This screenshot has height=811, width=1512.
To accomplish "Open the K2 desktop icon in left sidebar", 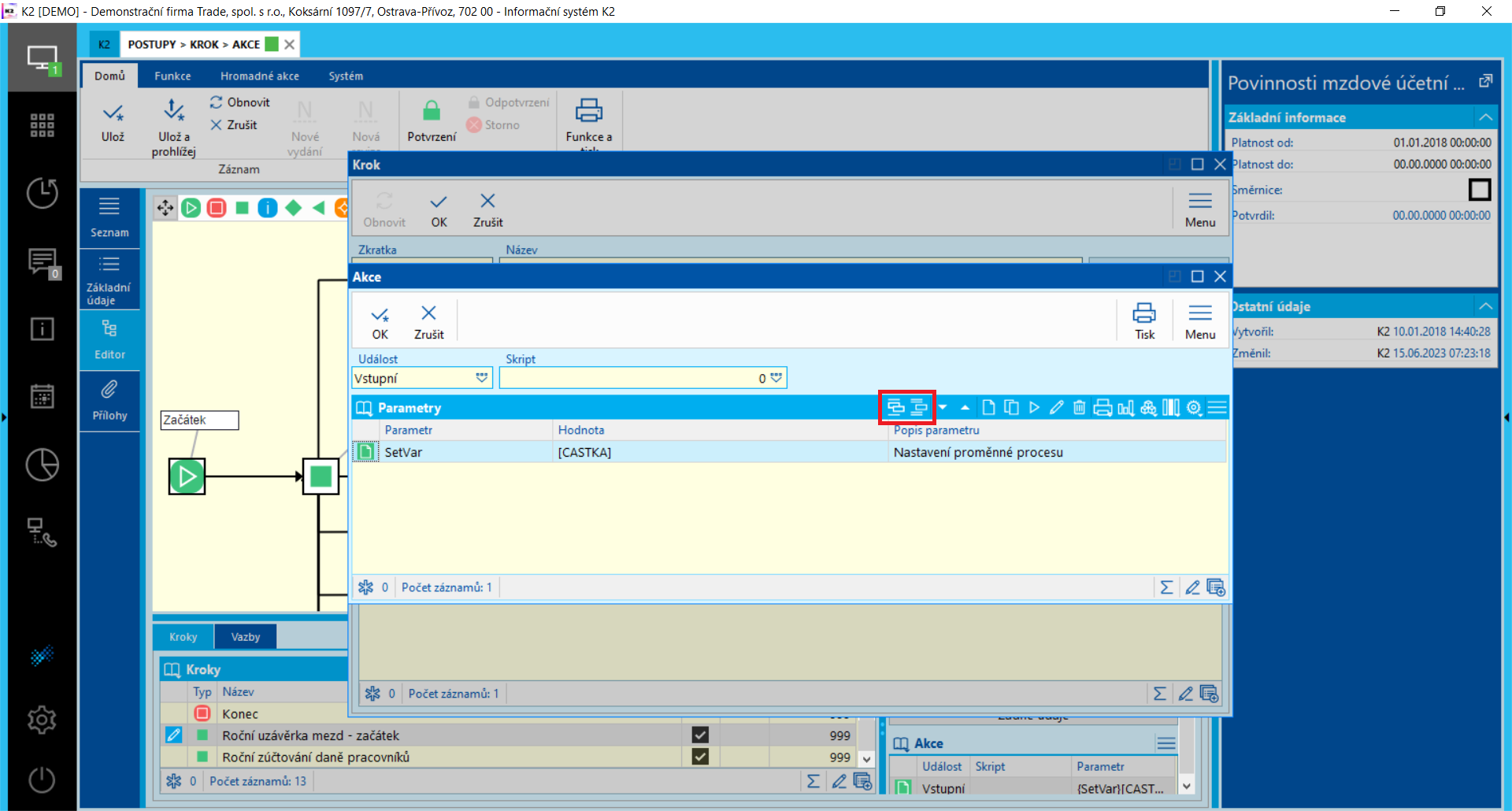I will [x=43, y=59].
